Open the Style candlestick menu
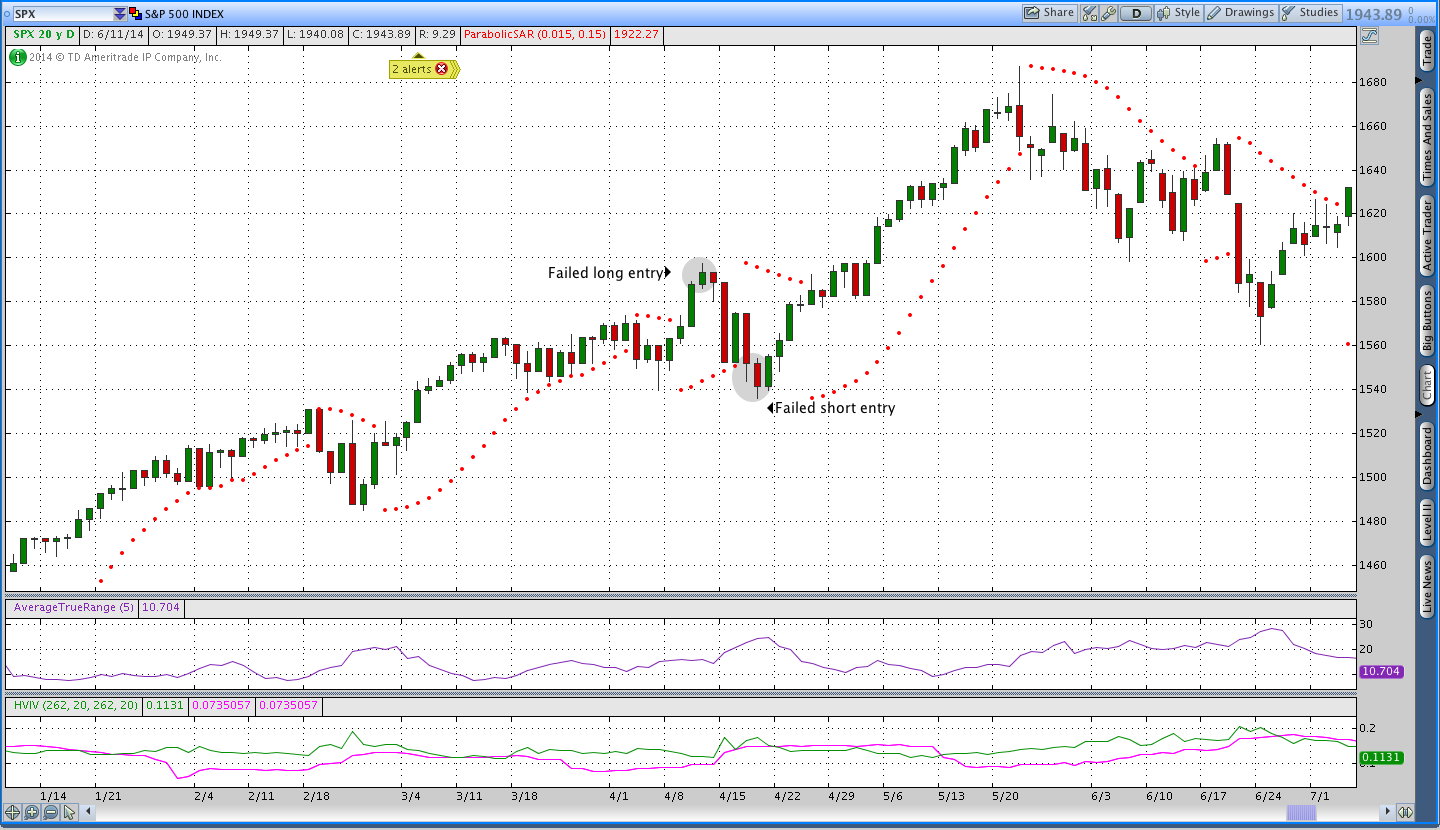 [1179, 13]
